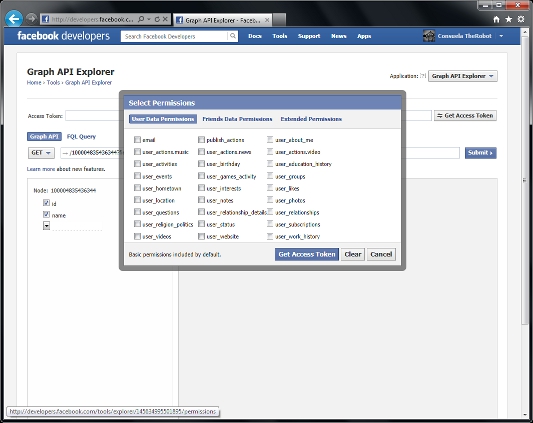The height and width of the screenshot is (423, 533).
Task: Click the search magnifier in address bar
Action: click(141, 19)
